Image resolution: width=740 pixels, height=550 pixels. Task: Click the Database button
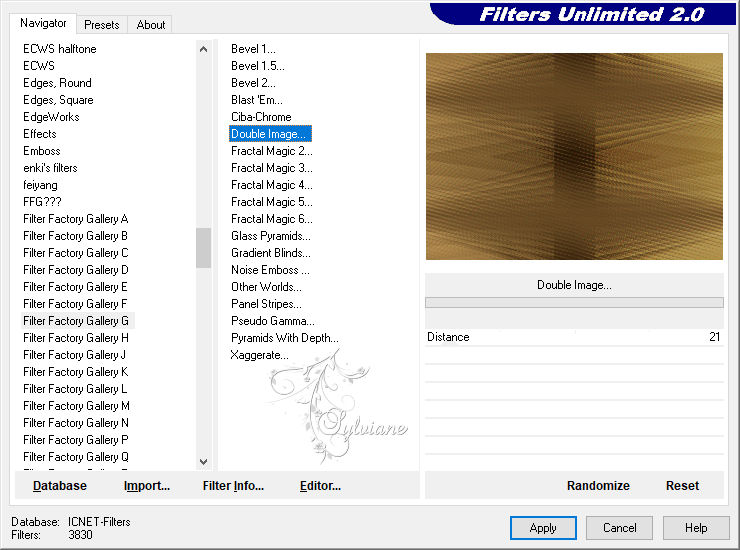(x=60, y=486)
